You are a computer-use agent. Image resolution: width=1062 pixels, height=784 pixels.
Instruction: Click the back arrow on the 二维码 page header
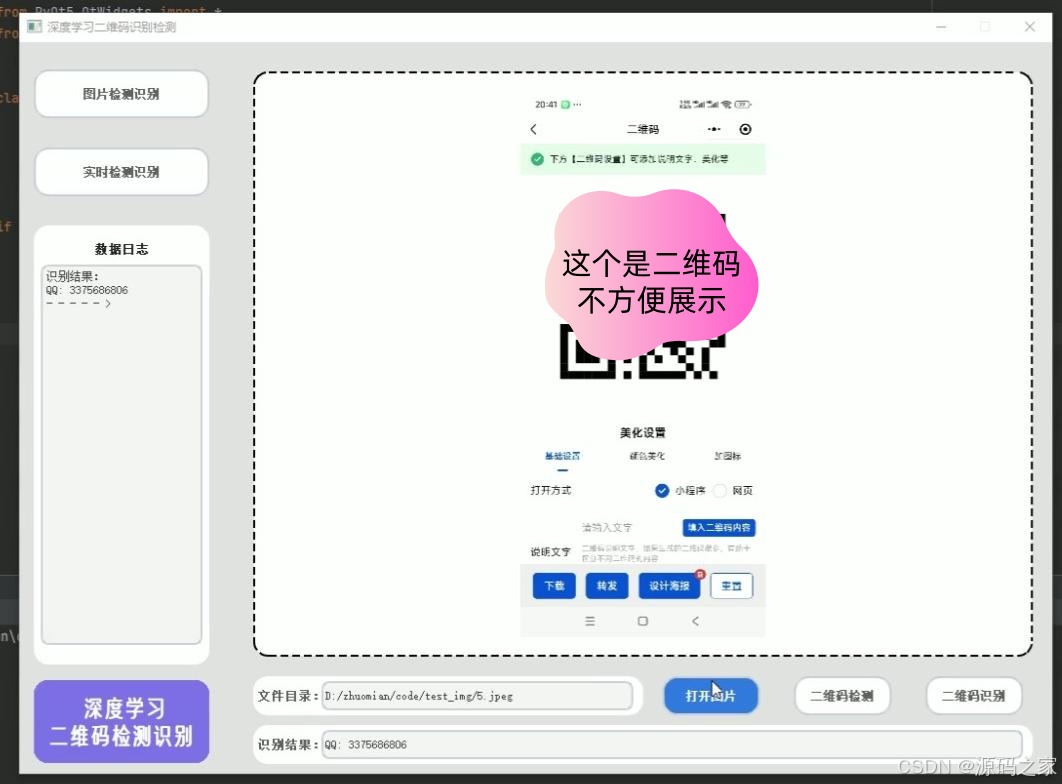[533, 129]
